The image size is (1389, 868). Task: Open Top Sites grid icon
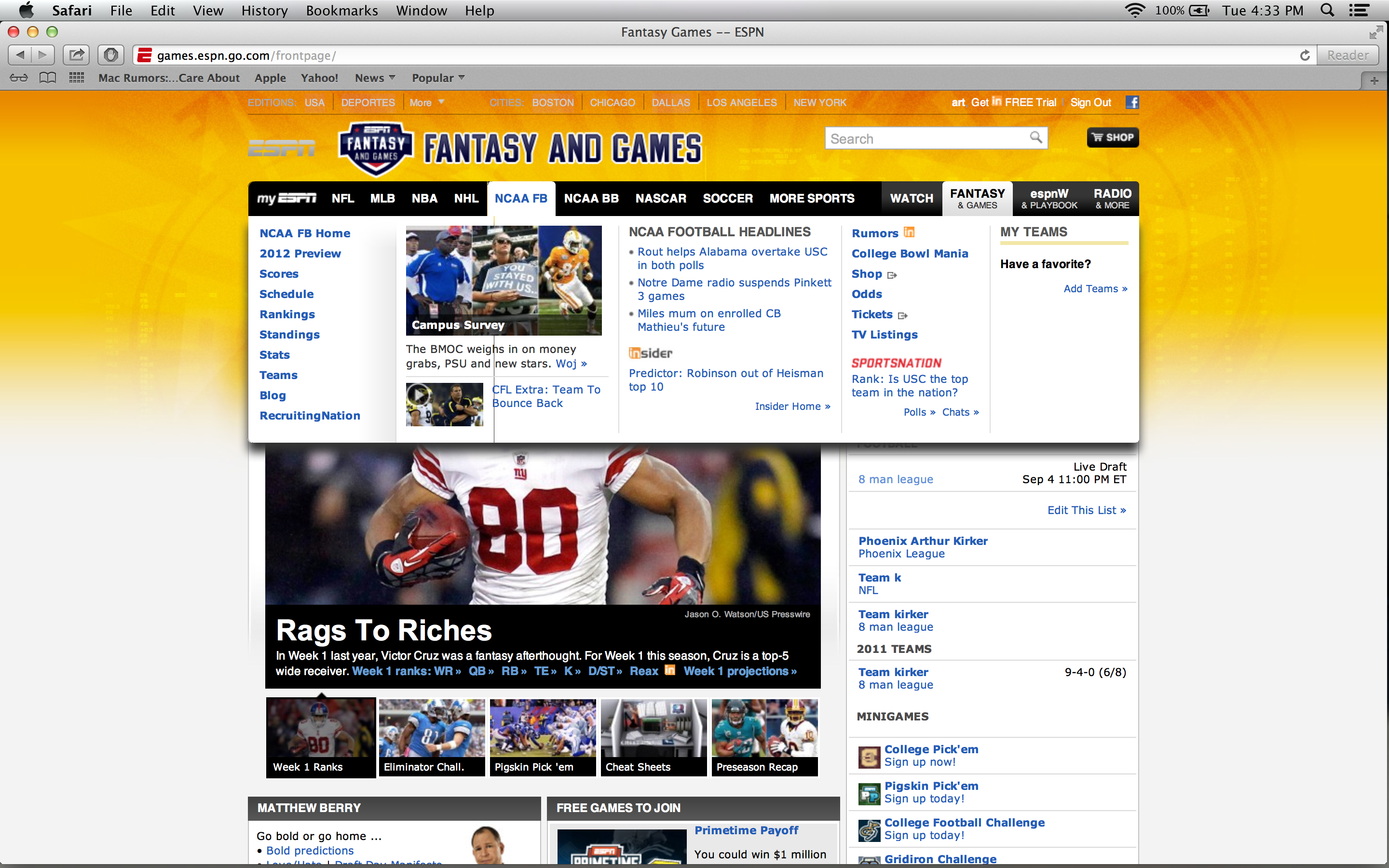pos(76,78)
